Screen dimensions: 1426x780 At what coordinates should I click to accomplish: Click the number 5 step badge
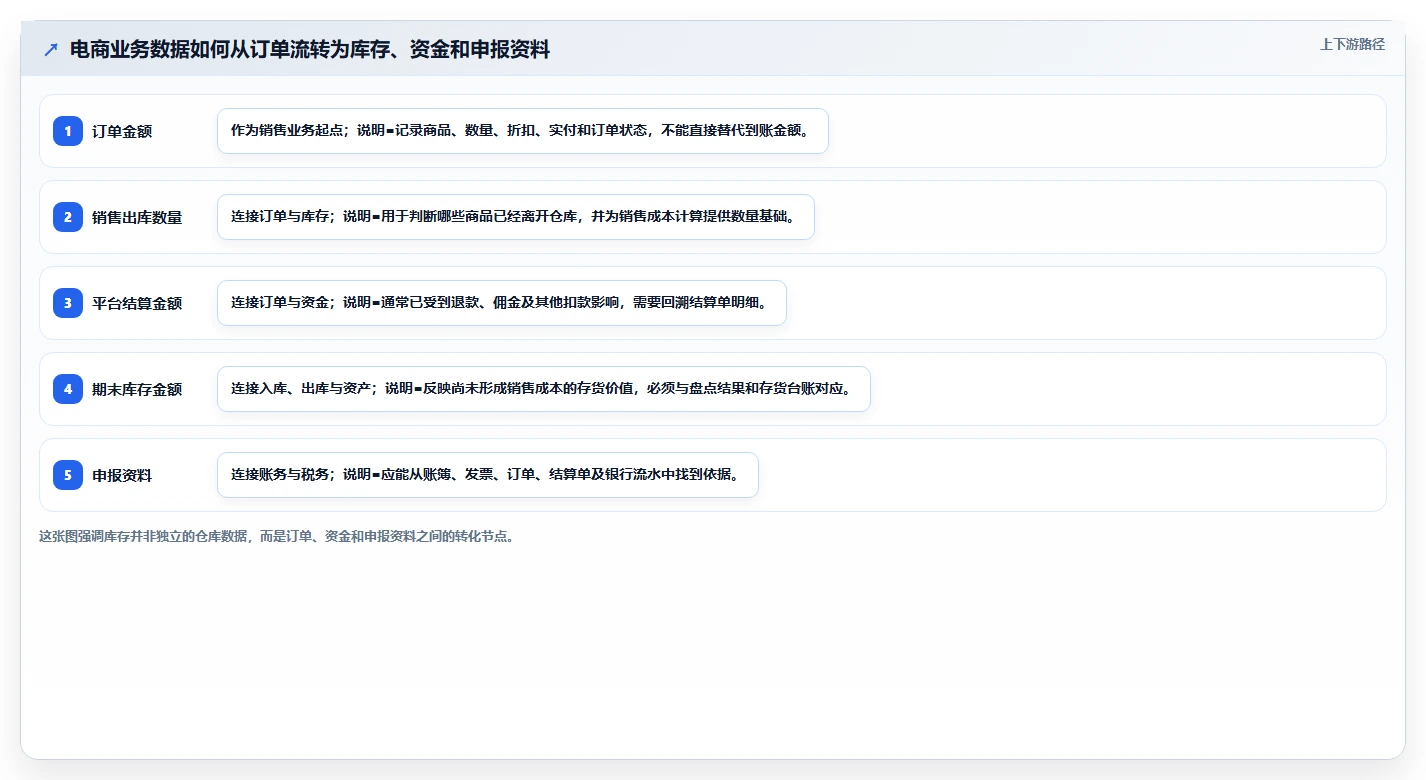(68, 475)
